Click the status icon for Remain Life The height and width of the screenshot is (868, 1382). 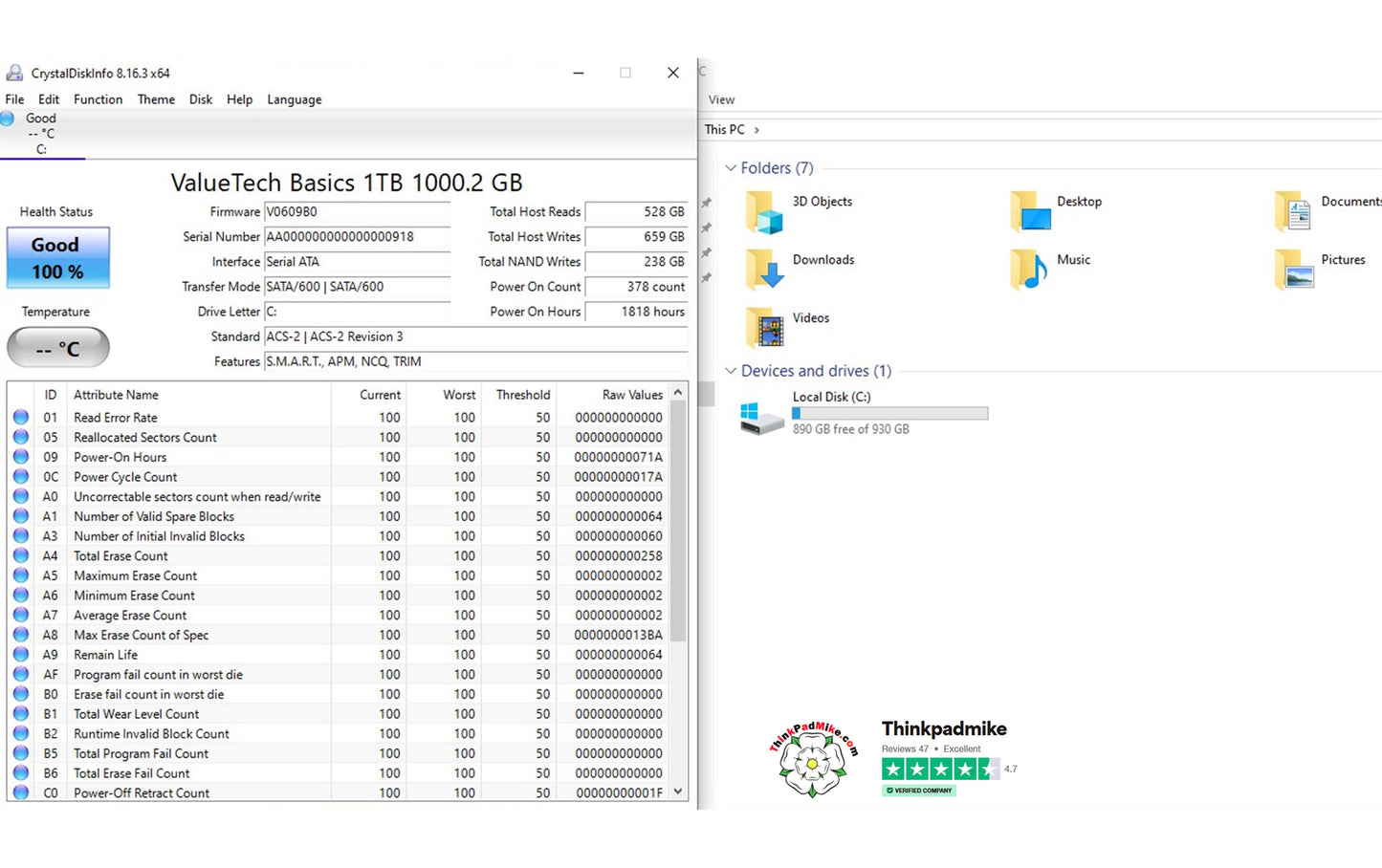pos(21,655)
